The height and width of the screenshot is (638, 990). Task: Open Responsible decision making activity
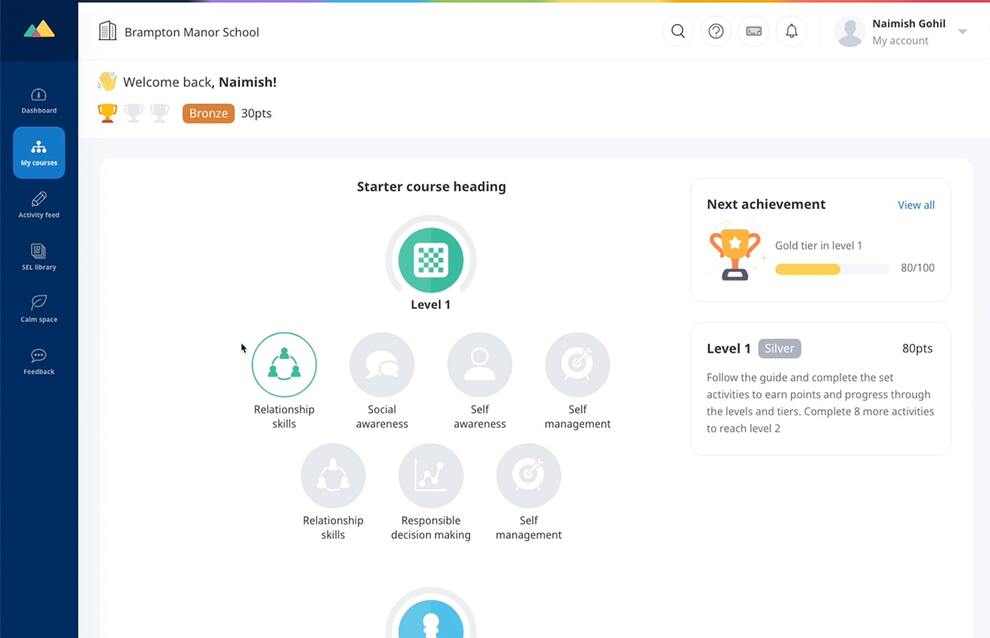431,476
